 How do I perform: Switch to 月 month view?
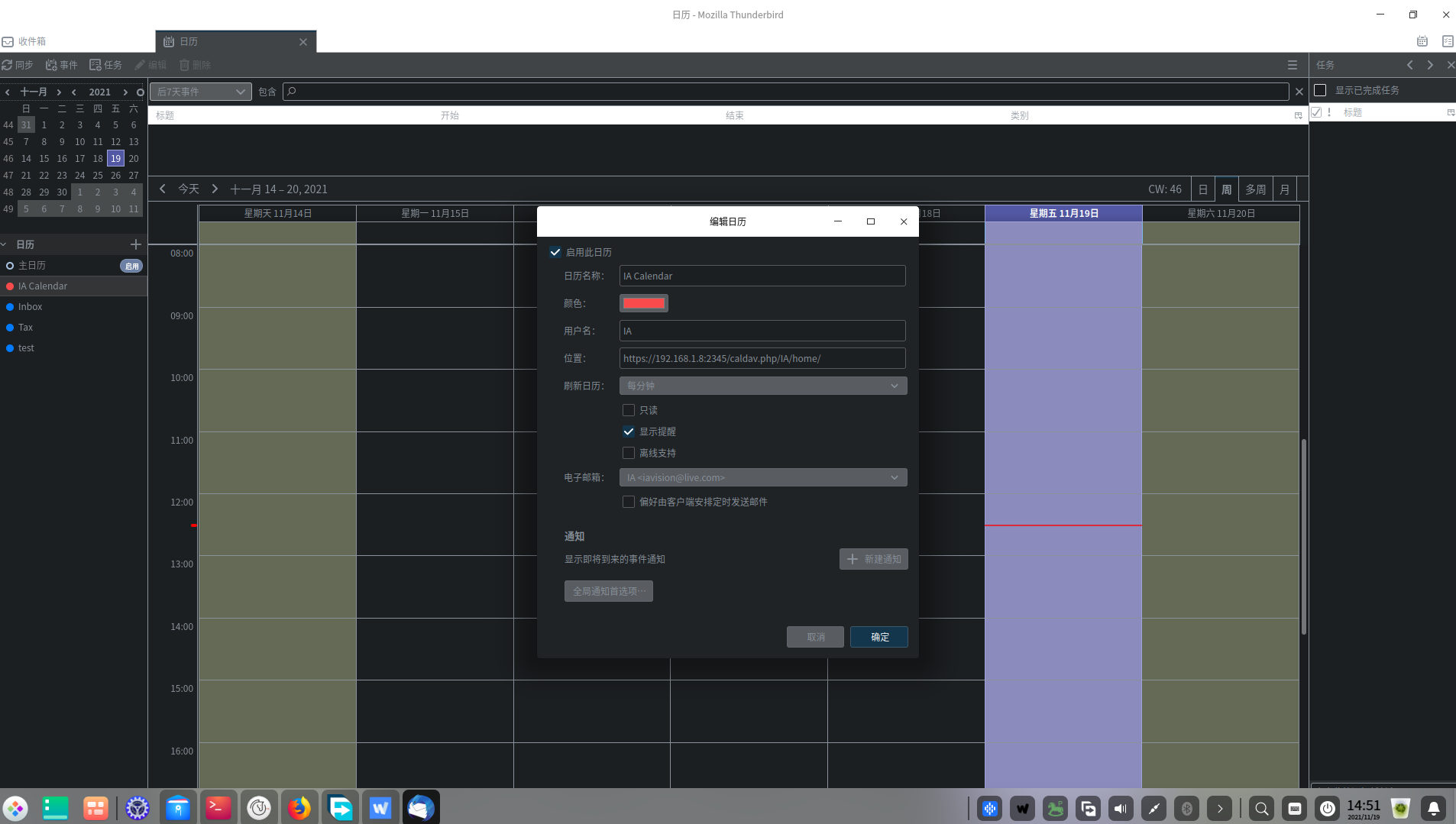coord(1285,189)
